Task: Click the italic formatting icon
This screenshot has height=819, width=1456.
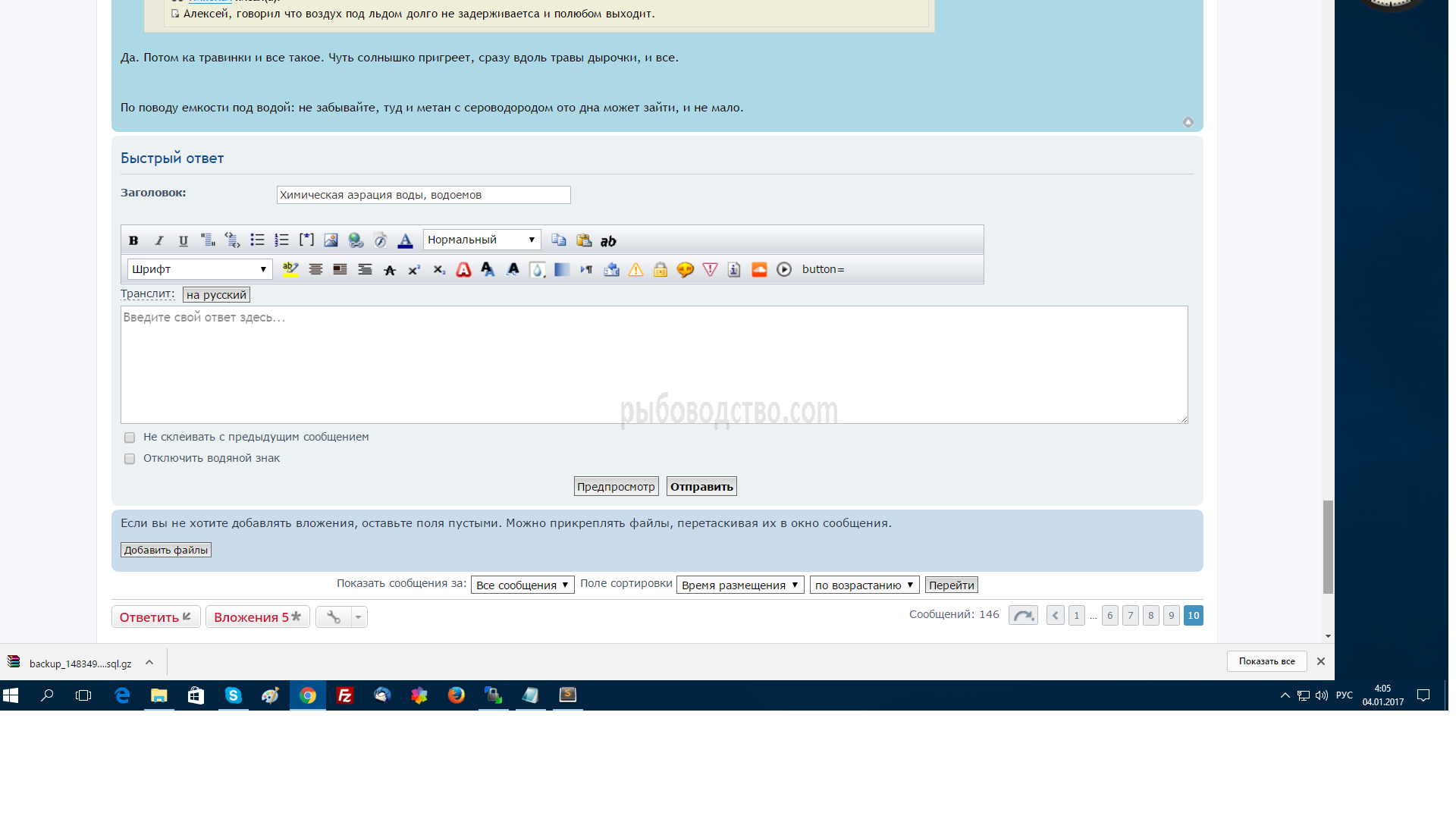Action: click(158, 240)
